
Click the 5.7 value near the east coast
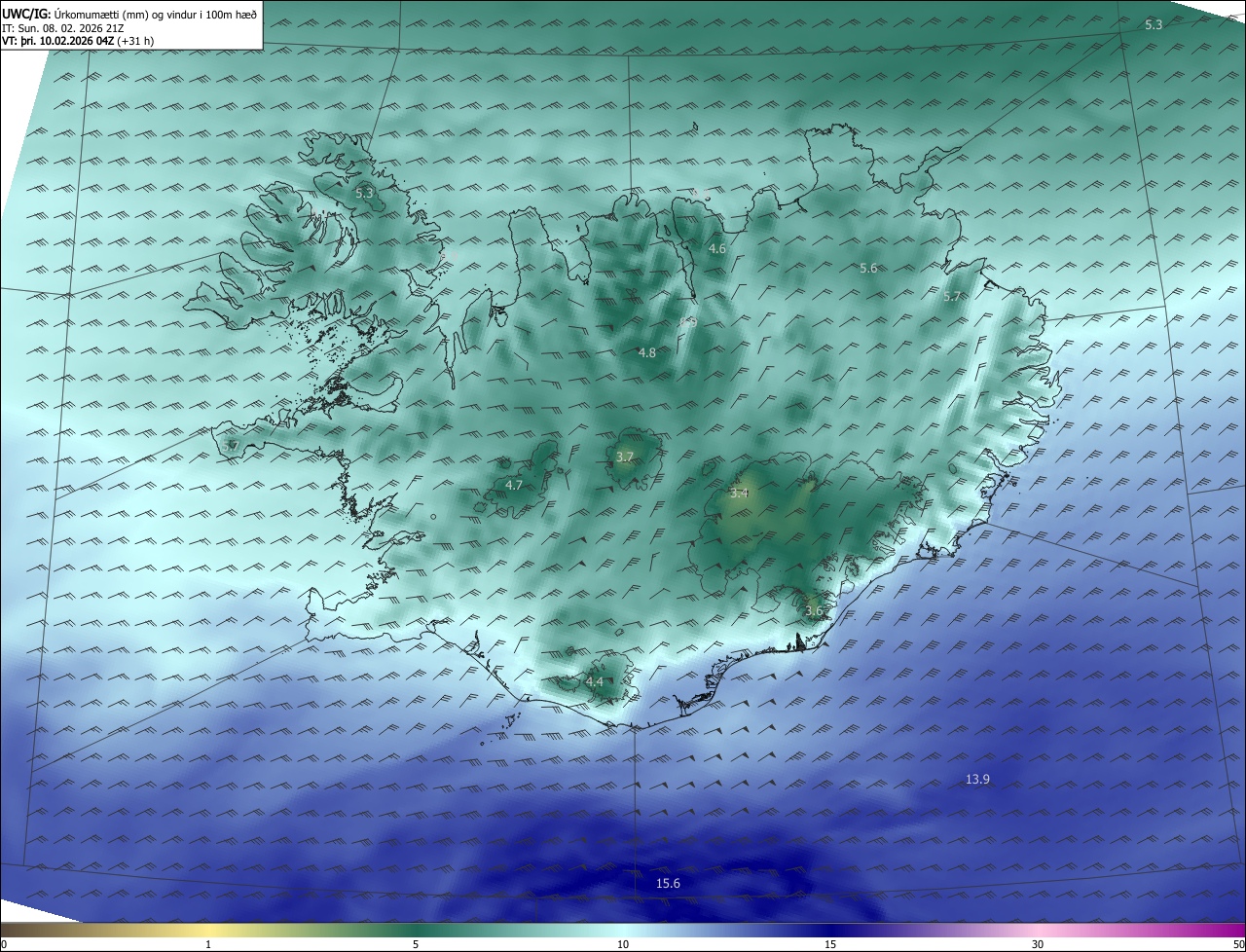pyautogui.click(x=952, y=296)
